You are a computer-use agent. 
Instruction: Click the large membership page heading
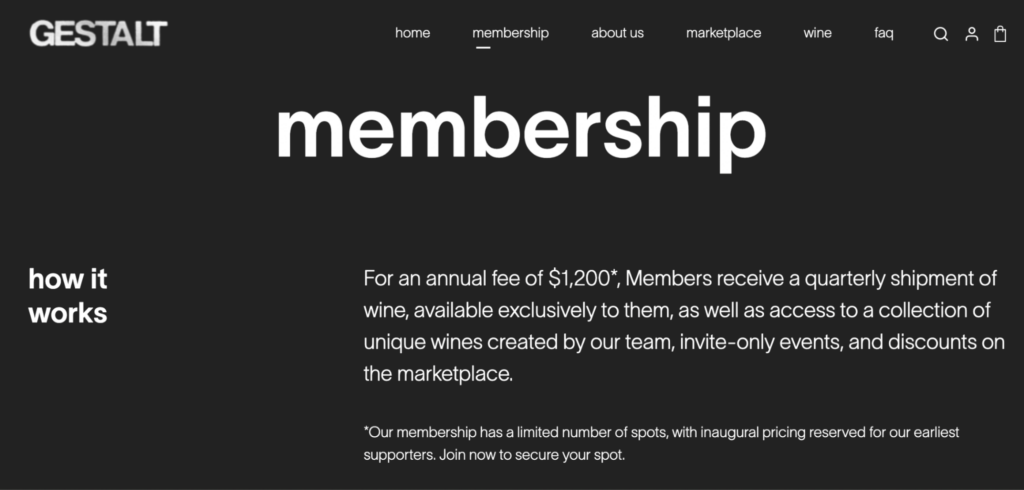520,130
